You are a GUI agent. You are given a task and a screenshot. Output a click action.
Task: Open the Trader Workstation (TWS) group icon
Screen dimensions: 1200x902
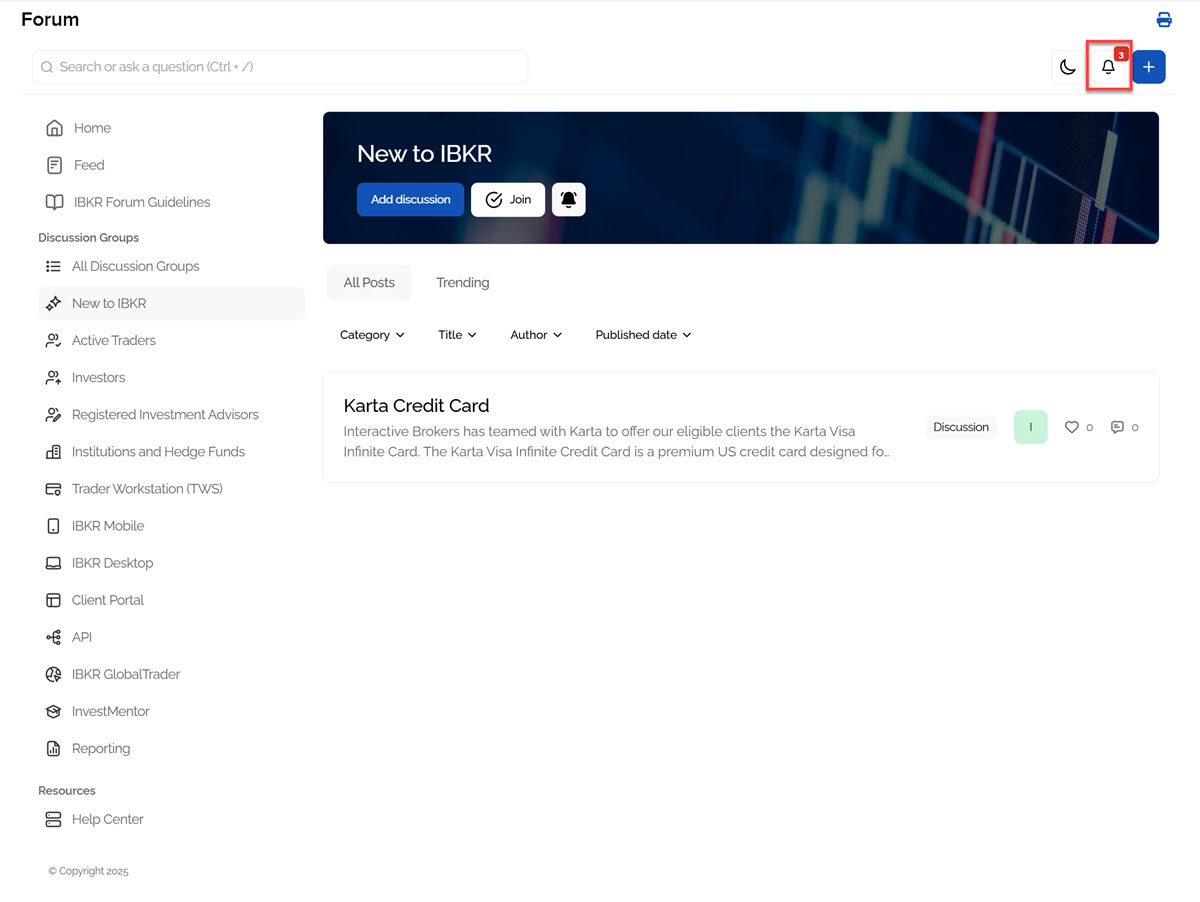(x=53, y=488)
